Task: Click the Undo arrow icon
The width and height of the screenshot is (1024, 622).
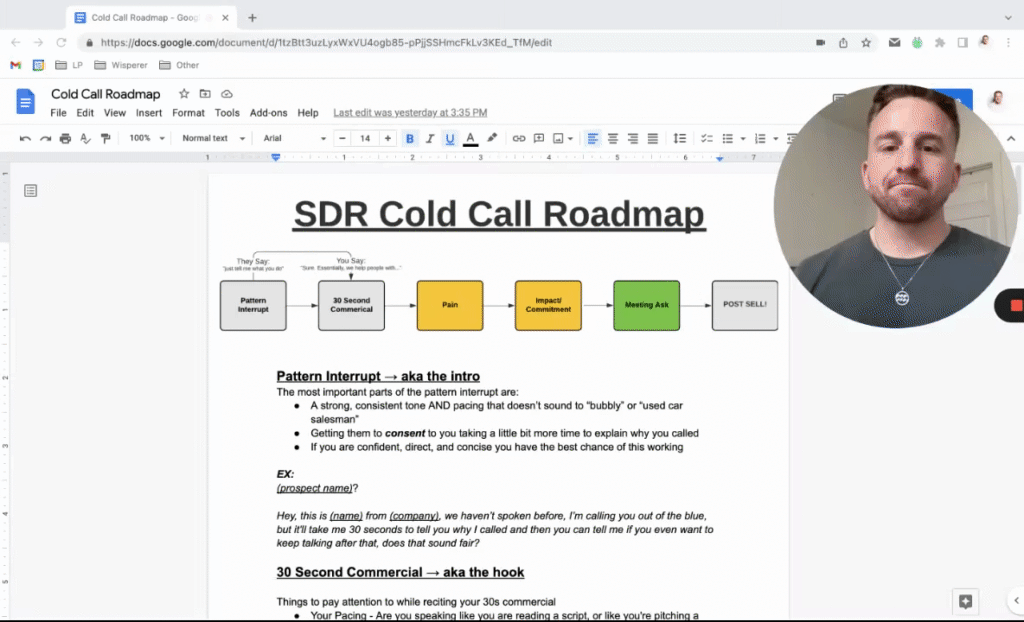Action: tap(26, 138)
